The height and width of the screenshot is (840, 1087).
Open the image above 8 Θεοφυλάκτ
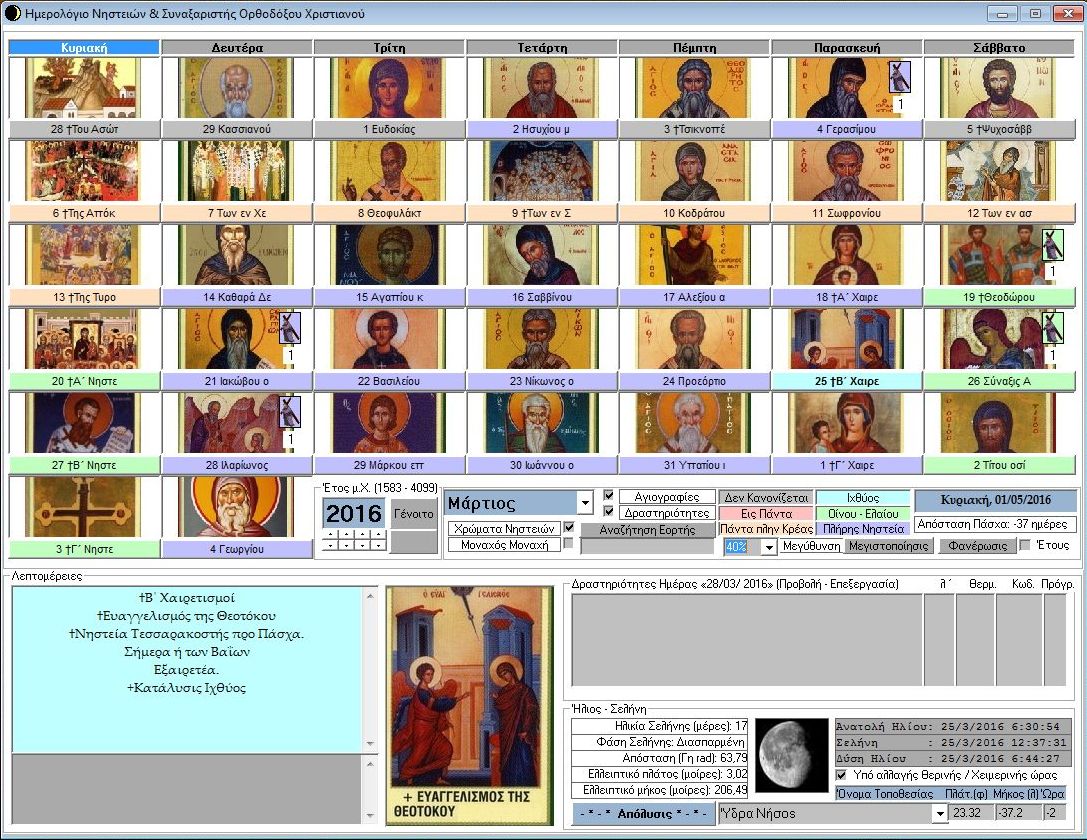389,172
